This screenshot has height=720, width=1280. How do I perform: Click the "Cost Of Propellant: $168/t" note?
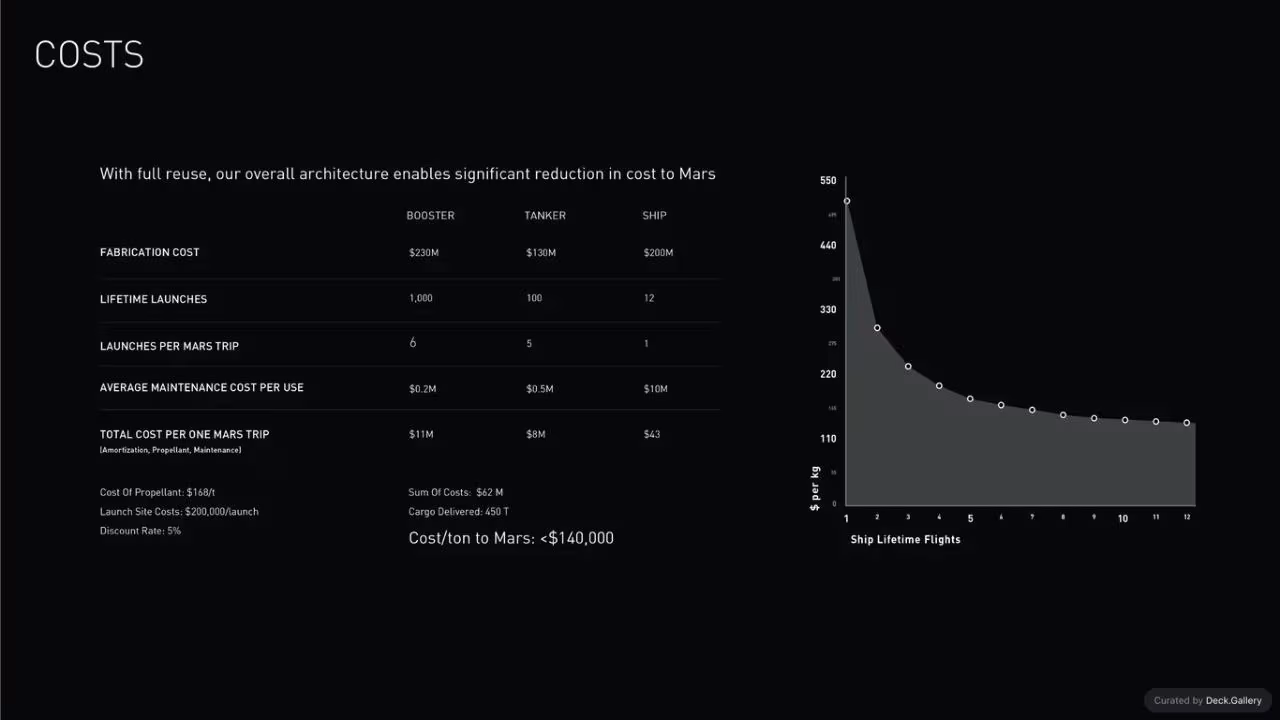coord(157,492)
